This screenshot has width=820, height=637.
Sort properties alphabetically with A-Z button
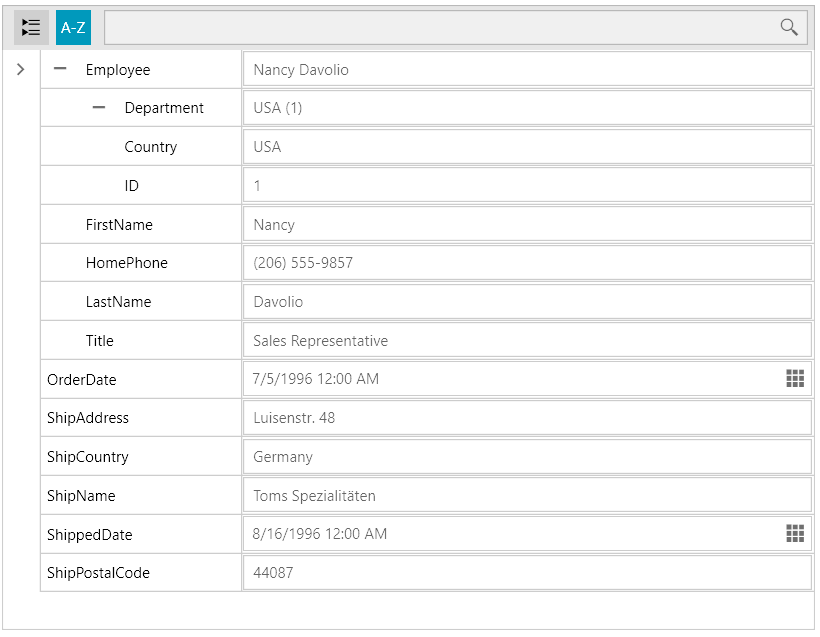(72, 27)
